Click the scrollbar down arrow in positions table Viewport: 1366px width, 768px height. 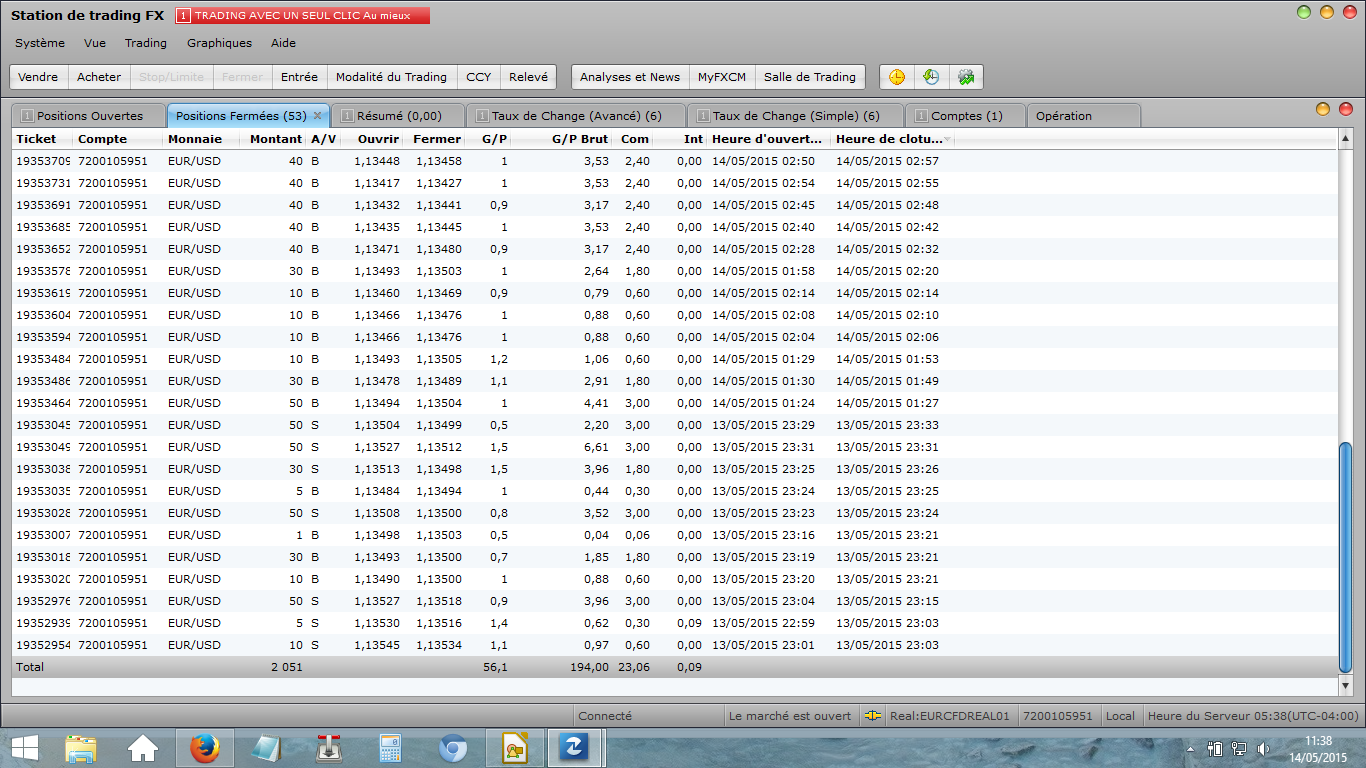point(1345,686)
